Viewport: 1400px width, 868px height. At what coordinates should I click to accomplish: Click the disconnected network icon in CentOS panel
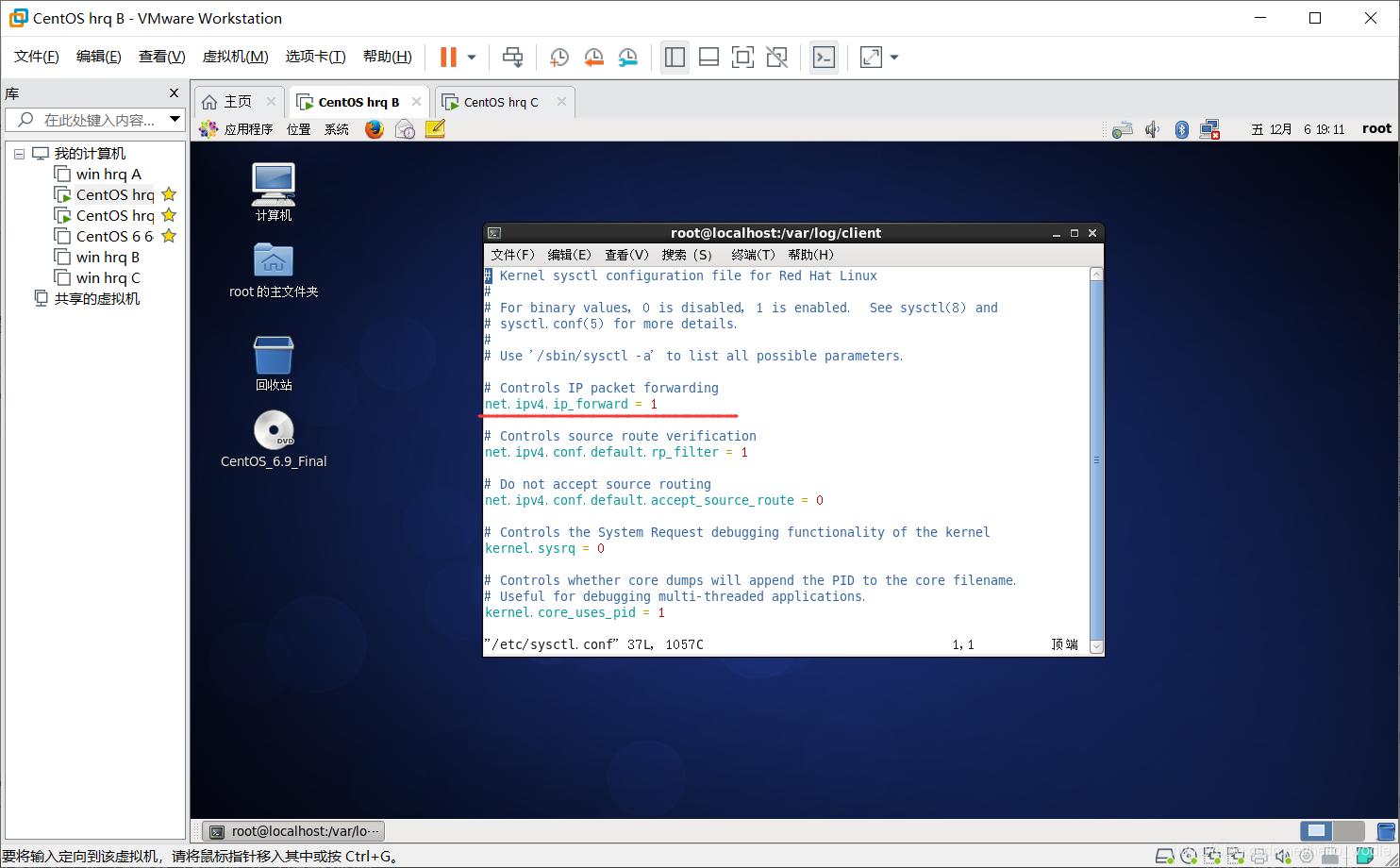click(1209, 129)
